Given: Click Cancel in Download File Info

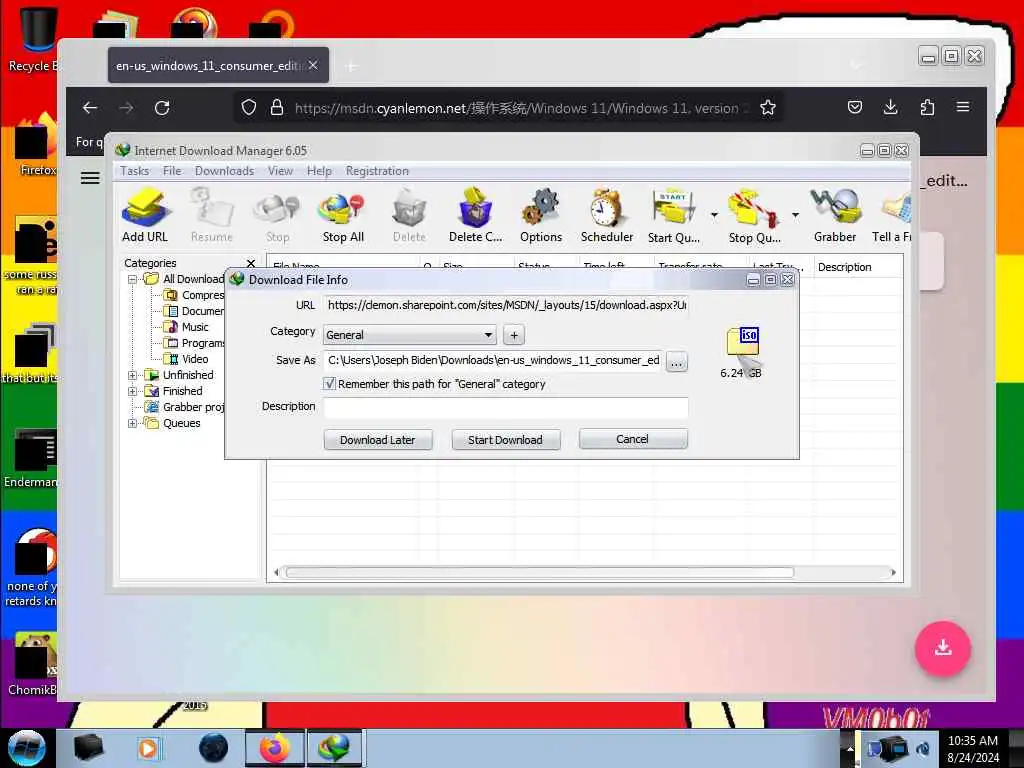Looking at the screenshot, I should tap(632, 440).
